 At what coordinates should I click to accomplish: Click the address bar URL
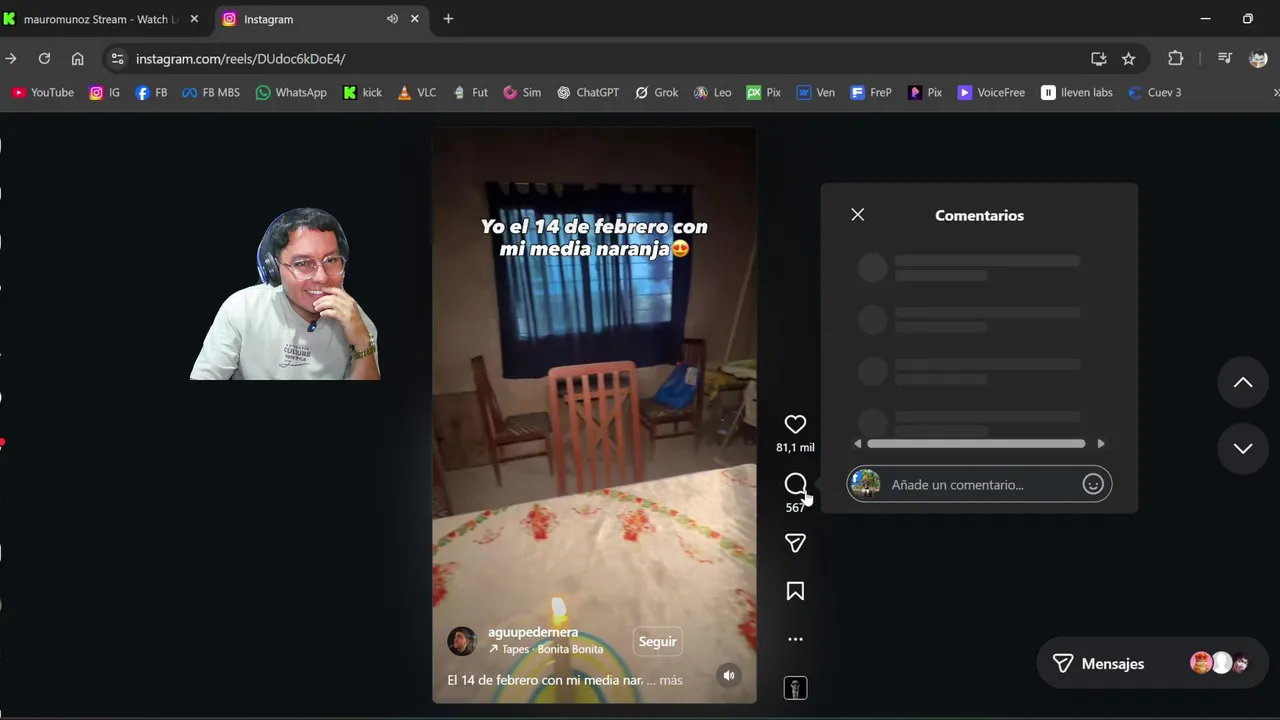click(x=240, y=59)
